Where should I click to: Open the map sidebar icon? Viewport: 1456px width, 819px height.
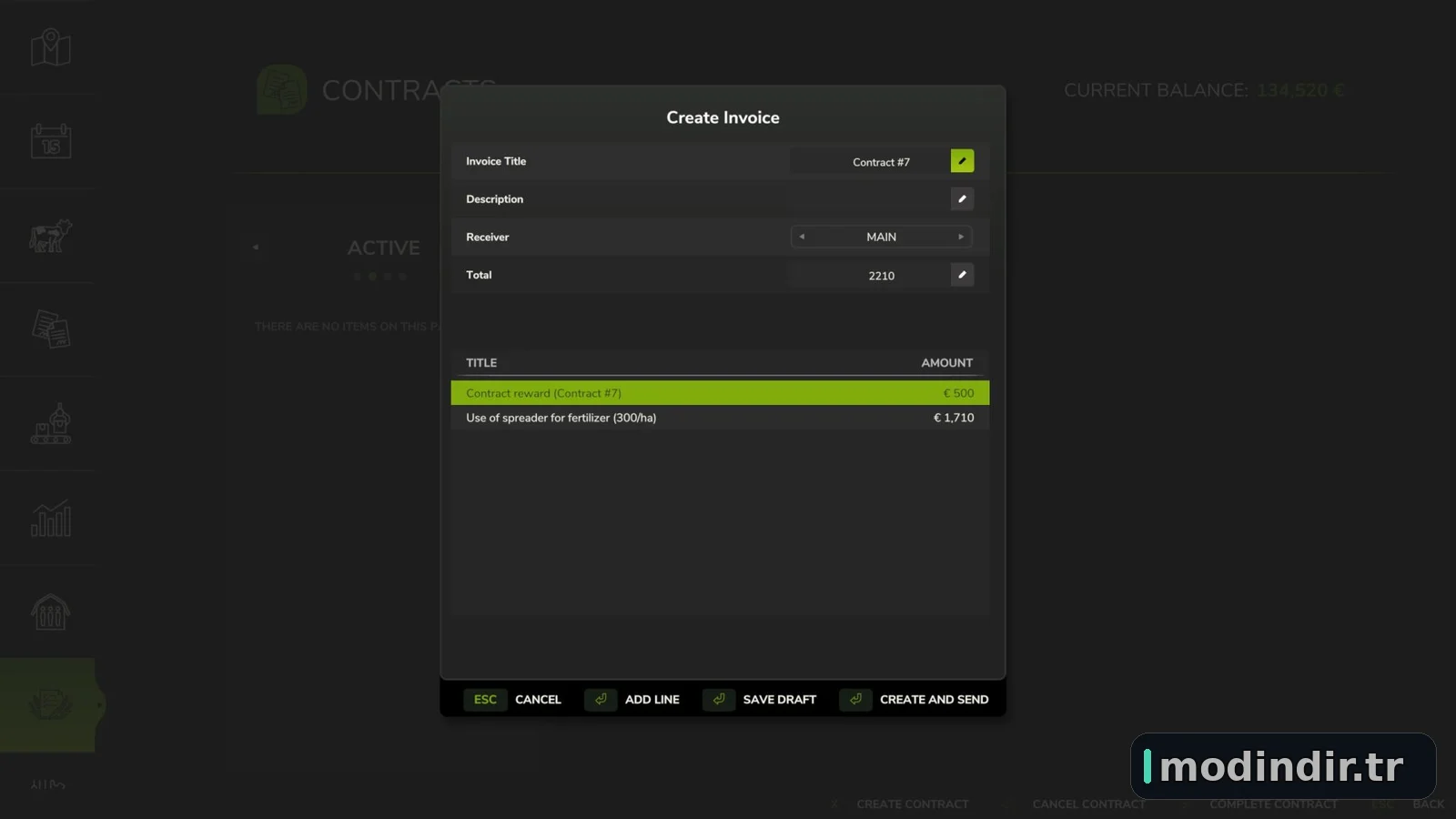[x=50, y=47]
